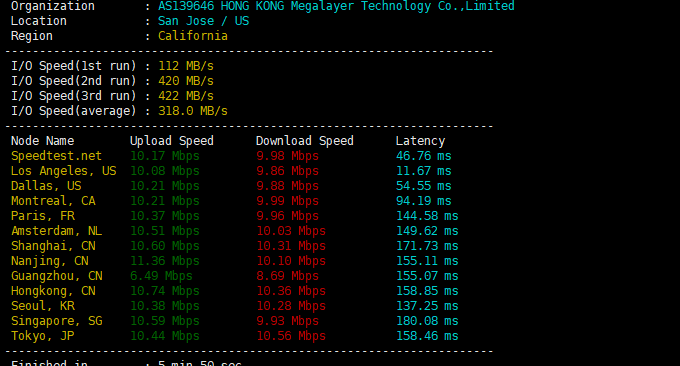
Task: Click the Seoul, KR node name
Action: click(x=42, y=306)
